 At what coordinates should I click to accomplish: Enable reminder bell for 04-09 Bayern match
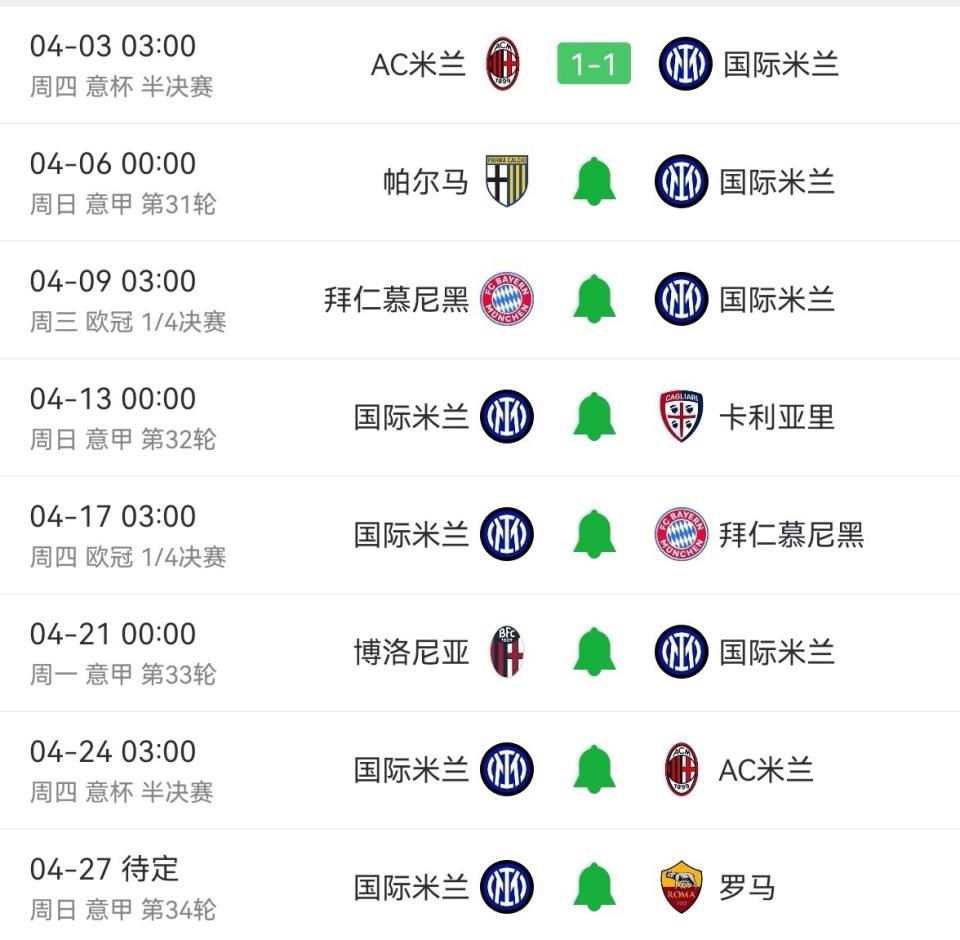tap(594, 299)
